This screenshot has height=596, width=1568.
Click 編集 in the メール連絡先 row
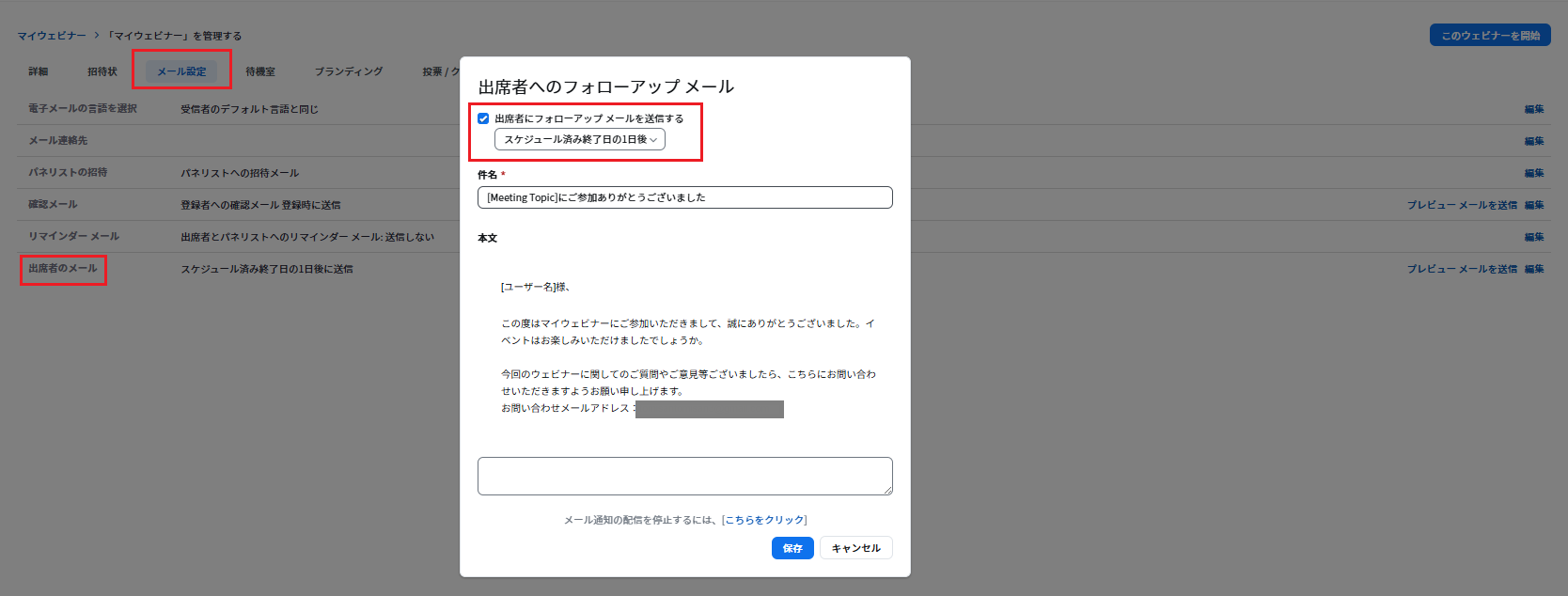(x=1534, y=141)
